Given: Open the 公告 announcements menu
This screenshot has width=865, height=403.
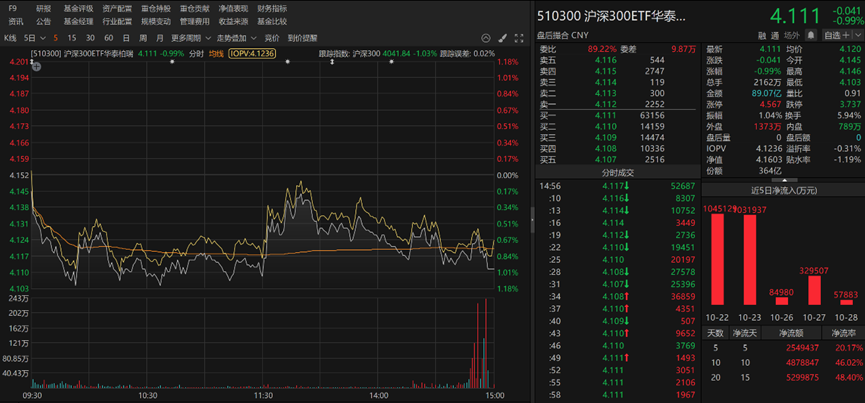Looking at the screenshot, I should pos(44,22).
